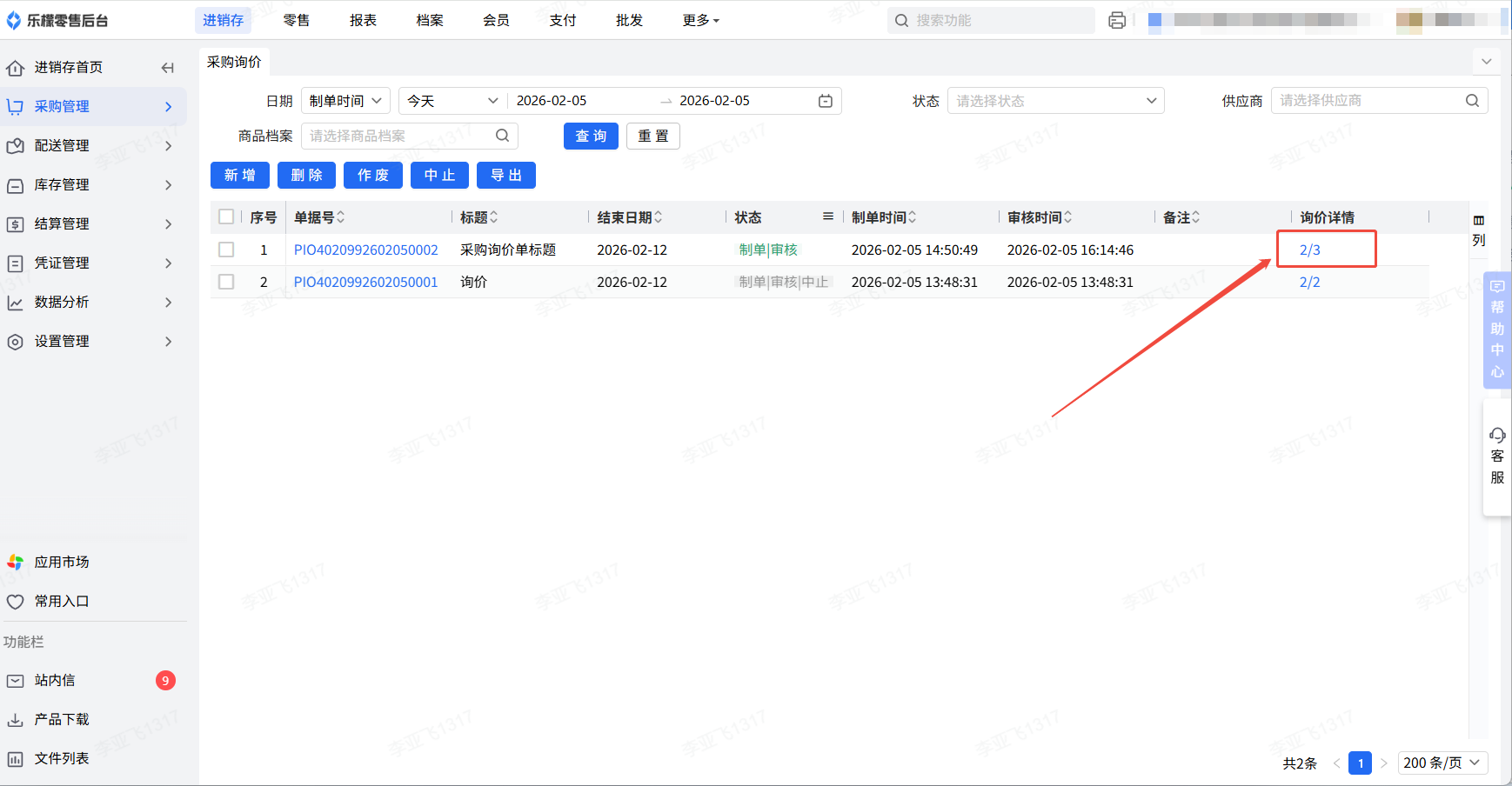Viewport: 1512px width, 786px height.
Task: Click the 搜索功能 search field
Action: (991, 21)
